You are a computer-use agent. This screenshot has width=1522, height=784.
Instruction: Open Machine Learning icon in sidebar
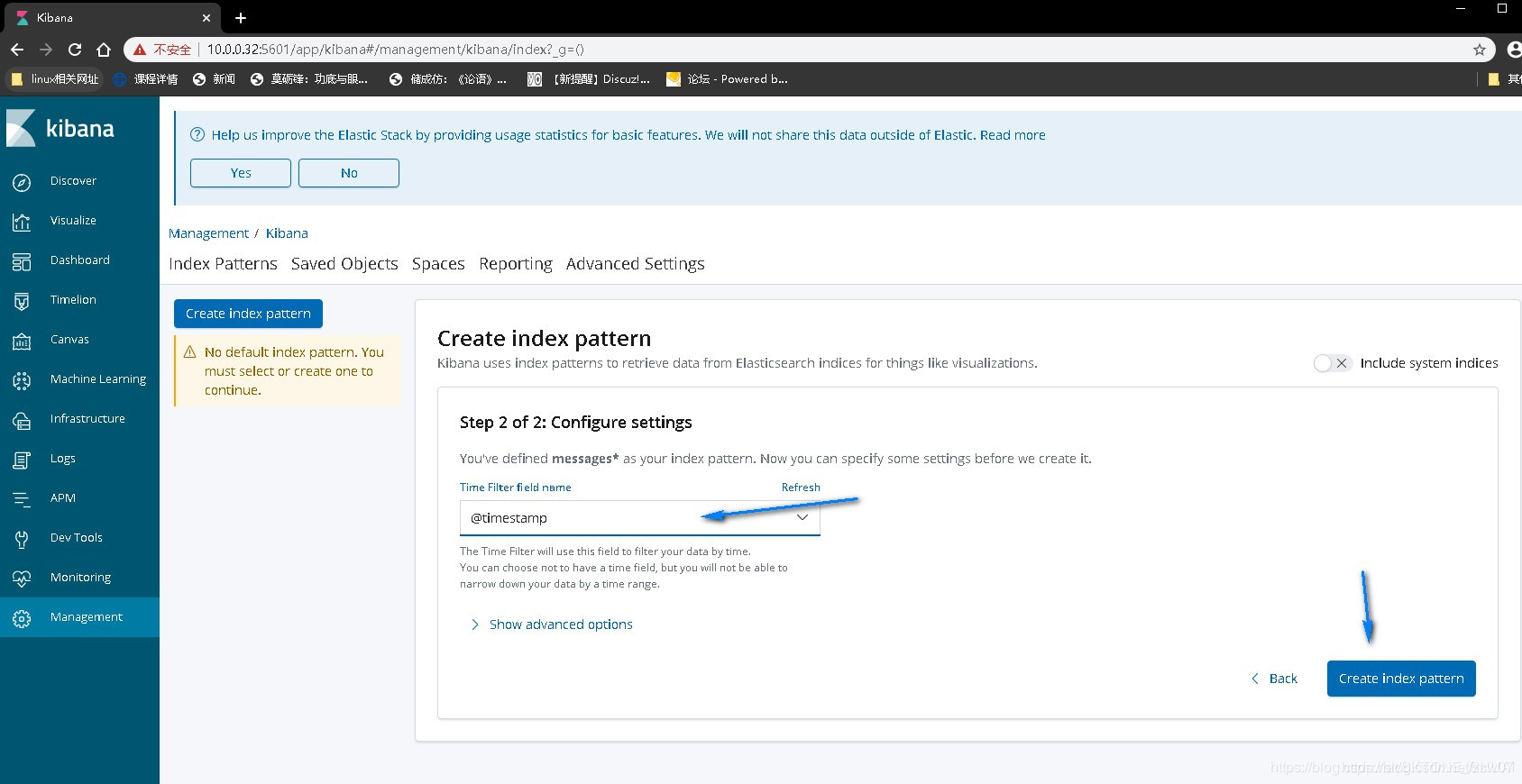(22, 380)
